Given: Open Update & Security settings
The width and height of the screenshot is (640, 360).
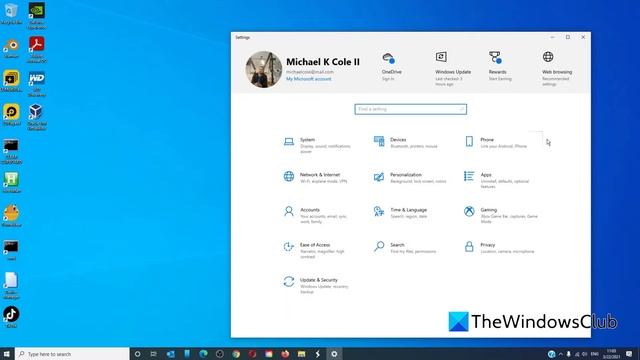Looking at the screenshot, I should click(317, 285).
